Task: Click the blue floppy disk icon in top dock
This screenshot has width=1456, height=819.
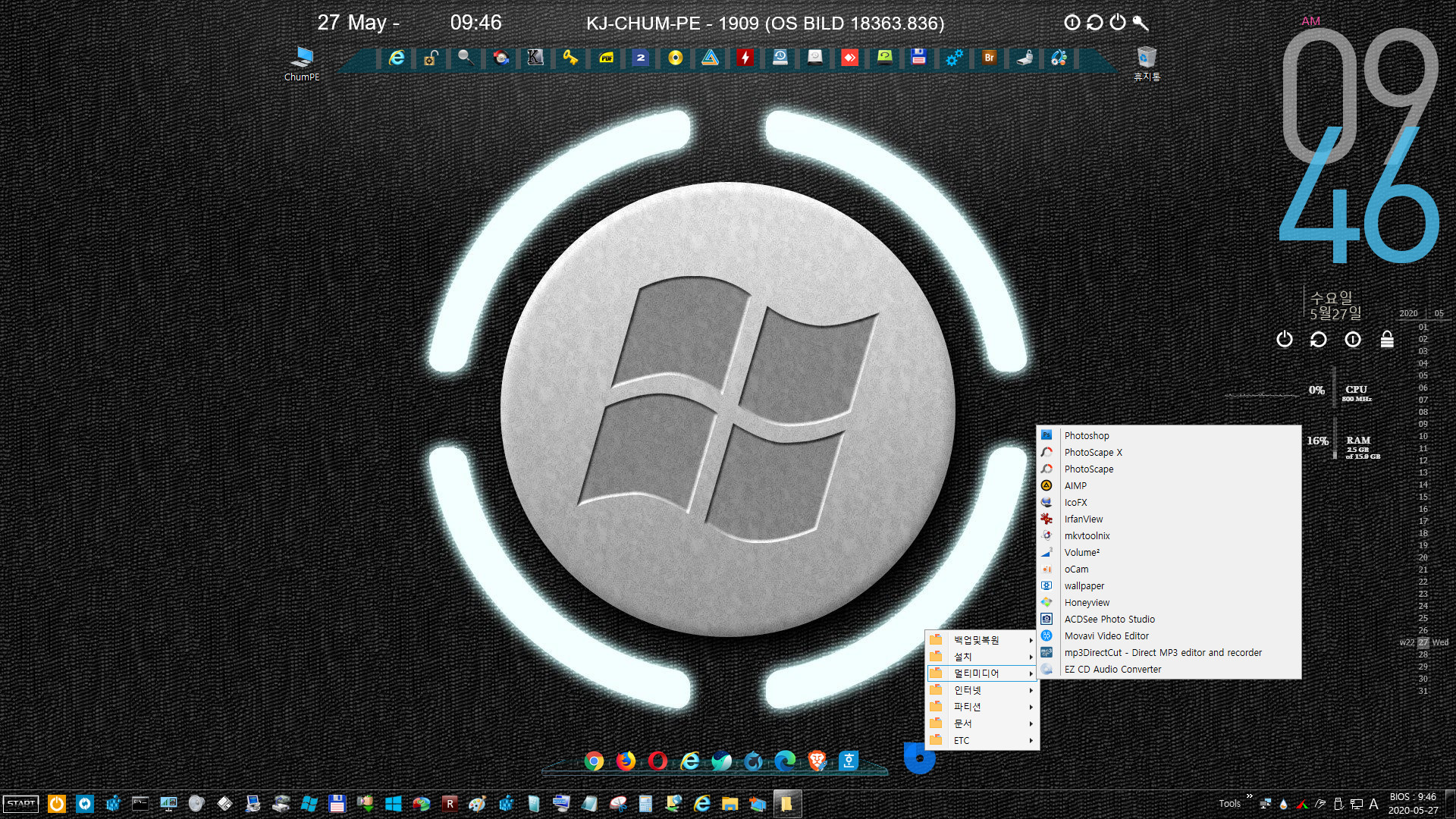Action: [918, 58]
